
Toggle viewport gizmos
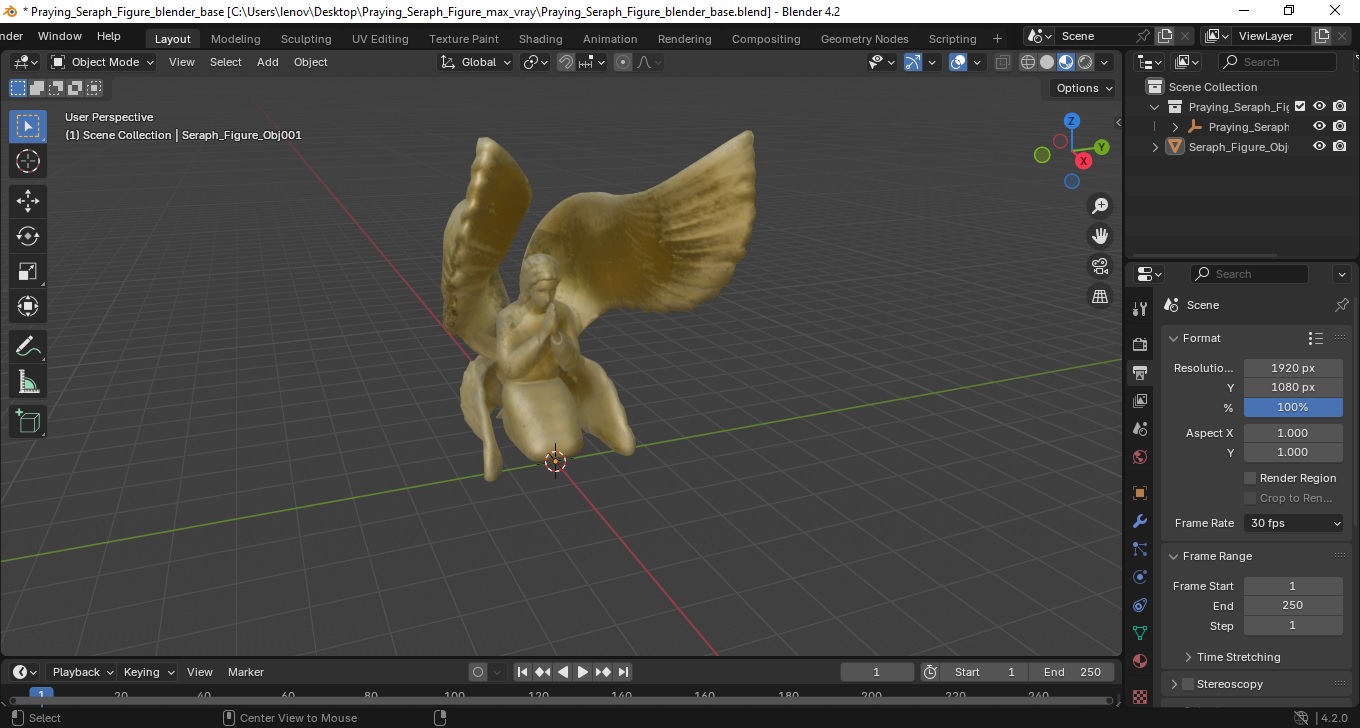click(x=913, y=62)
